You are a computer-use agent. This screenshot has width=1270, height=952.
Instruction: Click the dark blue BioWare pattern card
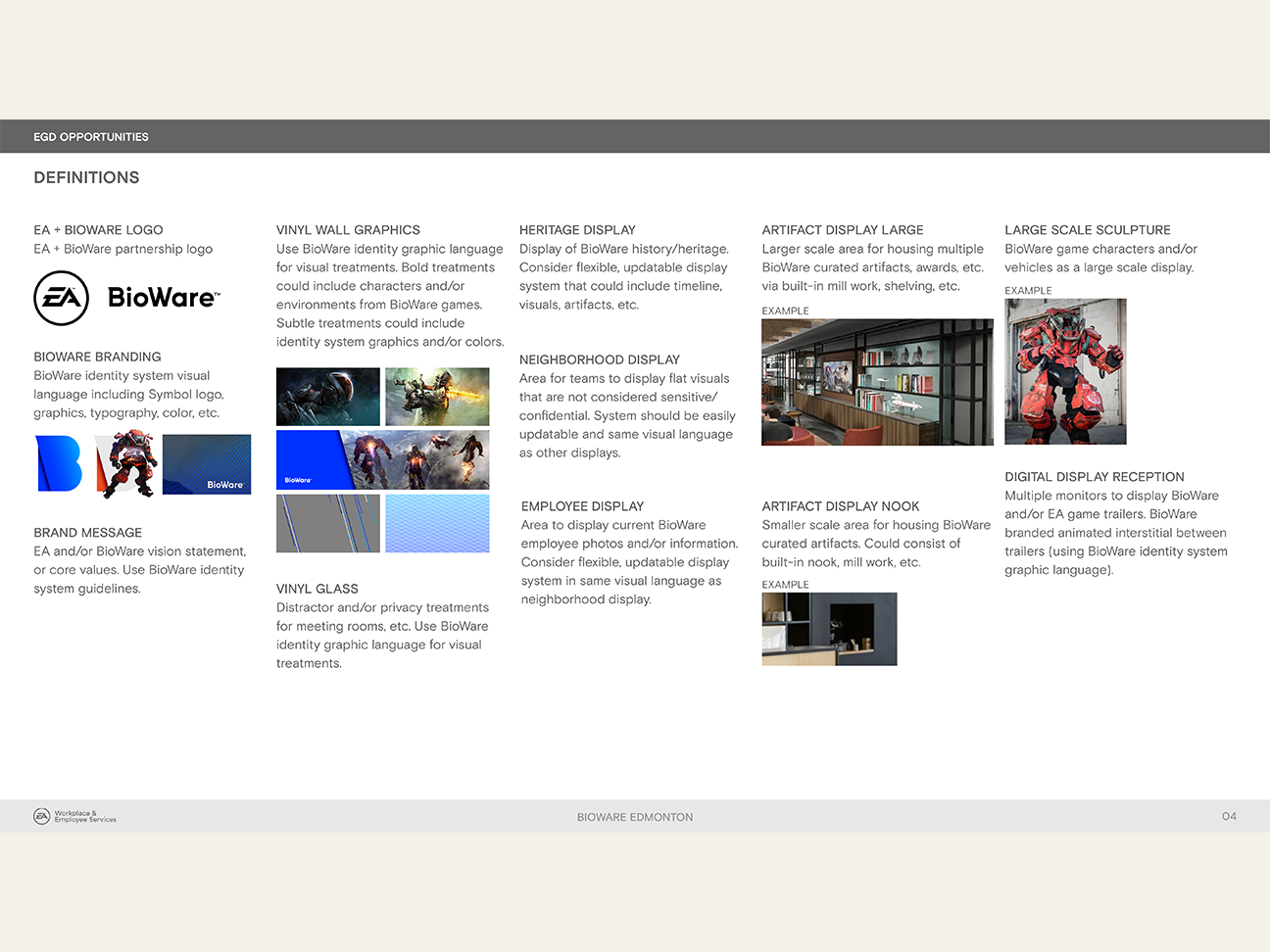click(x=207, y=464)
